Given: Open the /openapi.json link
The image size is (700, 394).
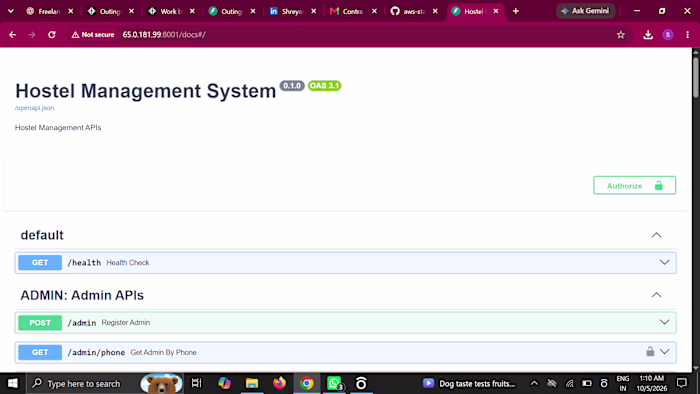Looking at the screenshot, I should (34, 108).
